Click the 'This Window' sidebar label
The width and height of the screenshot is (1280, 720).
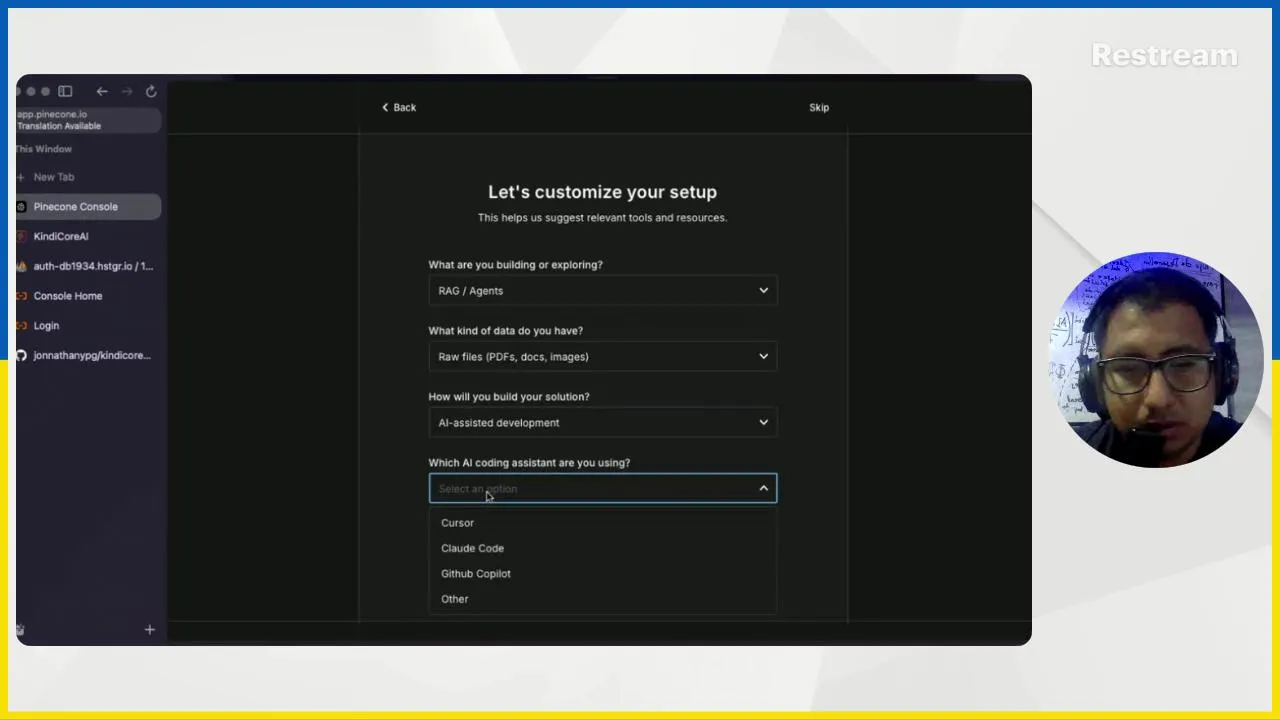(44, 149)
